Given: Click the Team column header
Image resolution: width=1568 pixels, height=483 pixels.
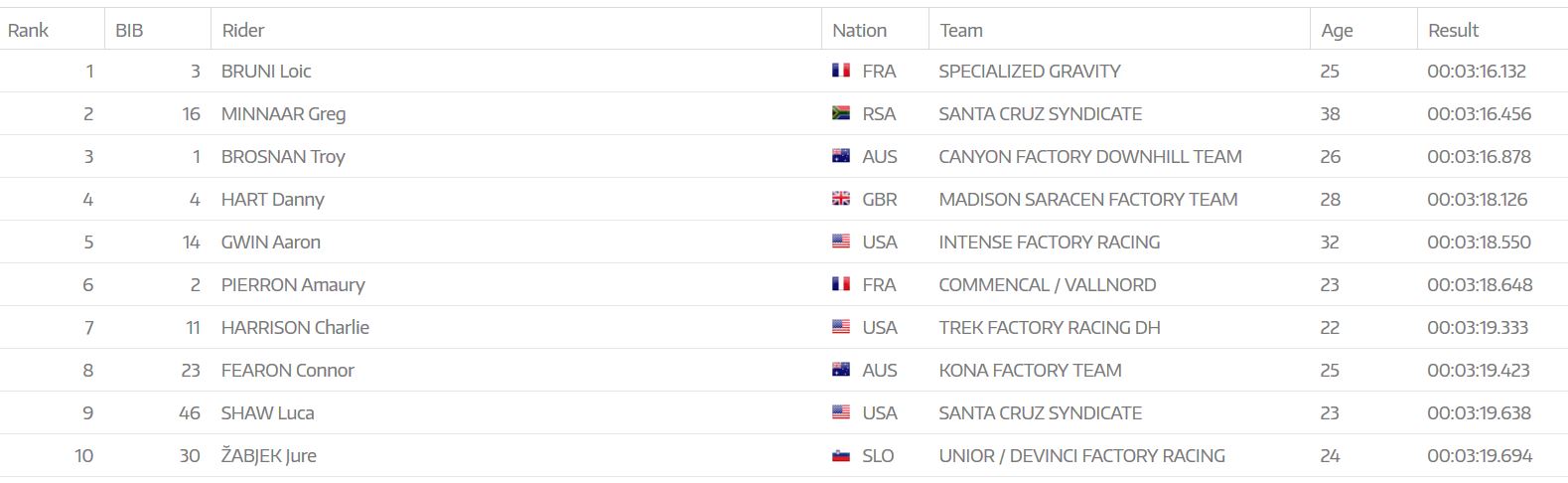Looking at the screenshot, I should pos(961,30).
